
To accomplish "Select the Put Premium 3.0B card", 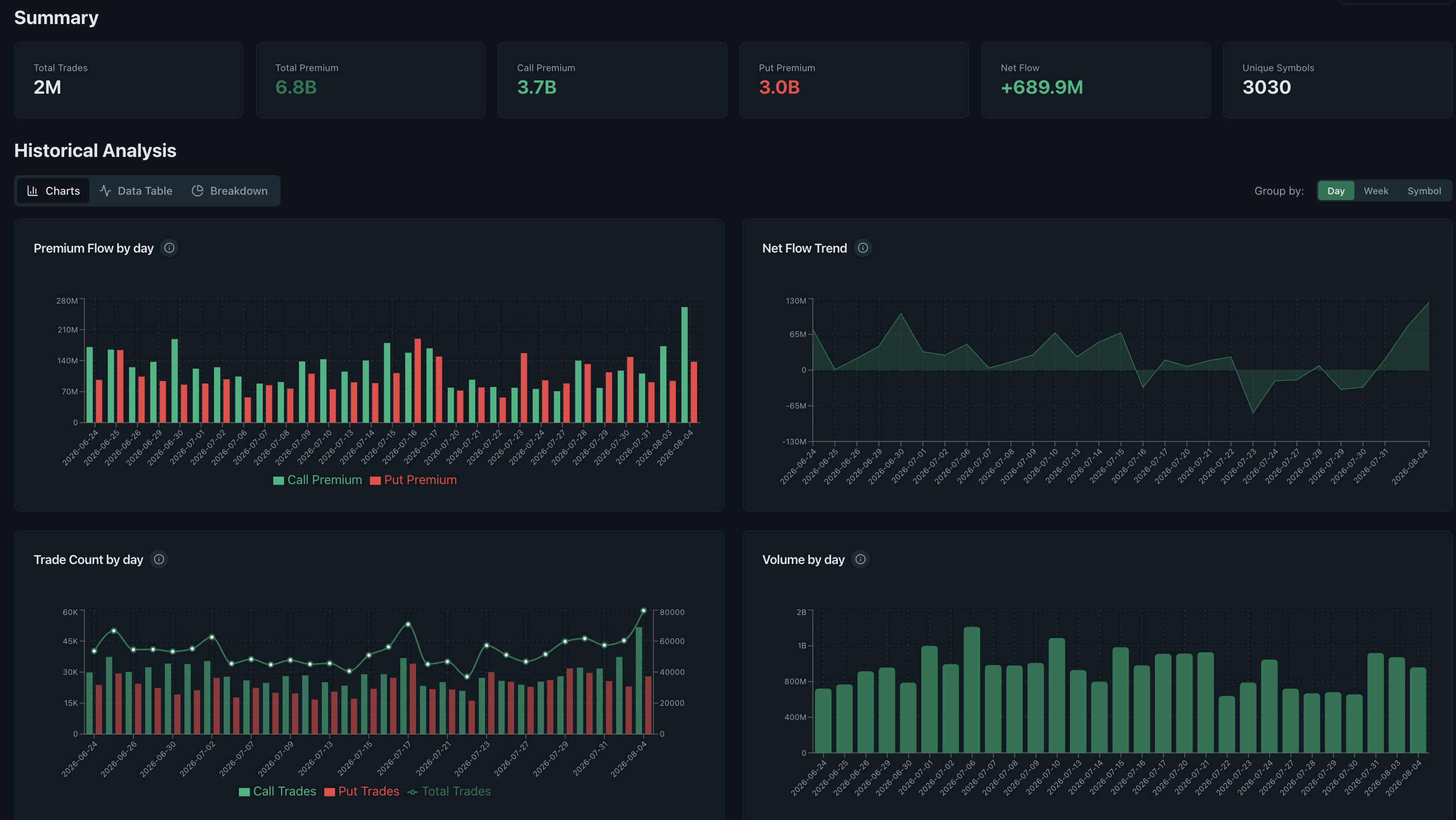I will point(854,79).
